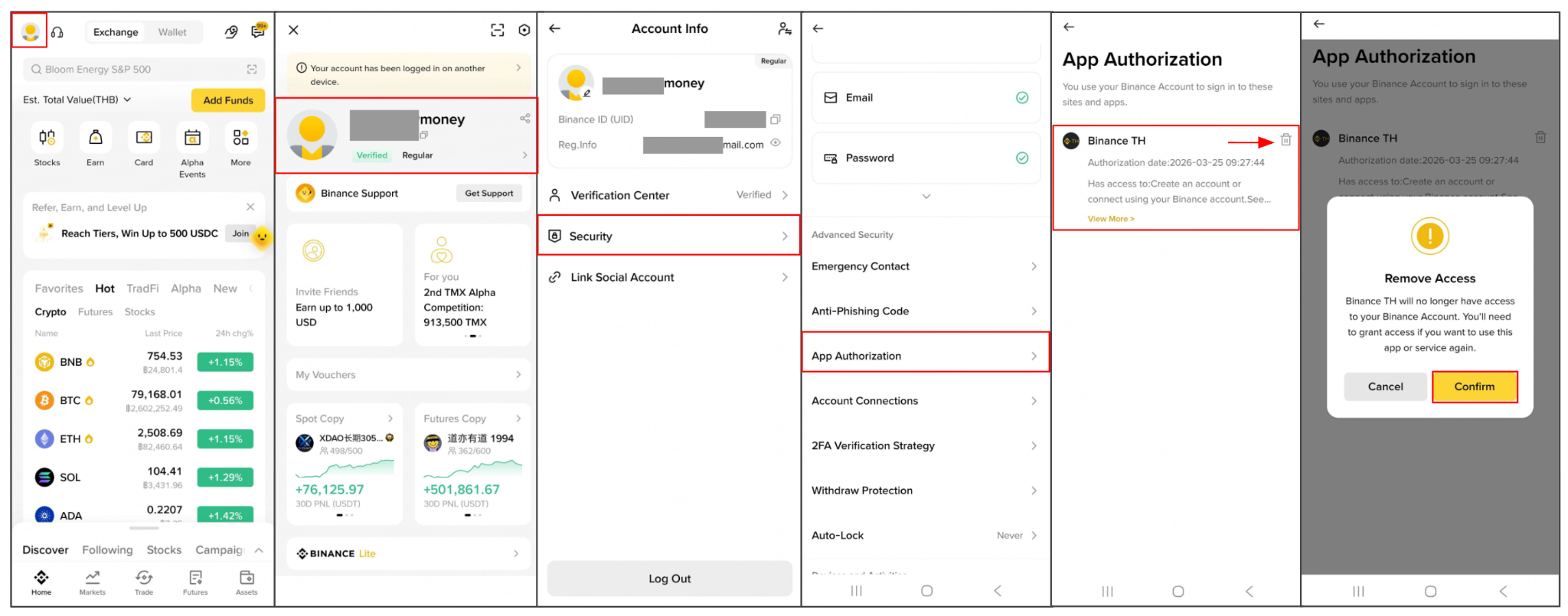Screen dimensions: 1568x616
Task: Open the Alpha Events calendar icon
Action: click(x=192, y=138)
